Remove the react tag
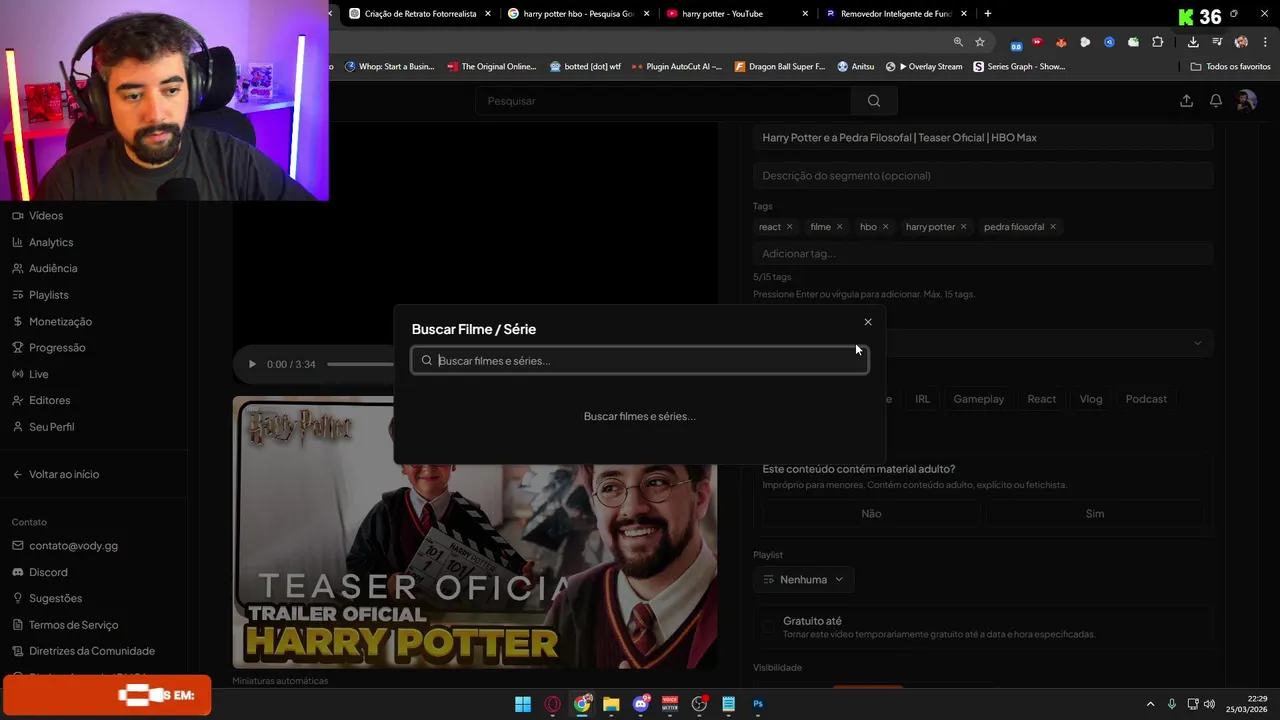Image resolution: width=1280 pixels, height=720 pixels. [789, 227]
